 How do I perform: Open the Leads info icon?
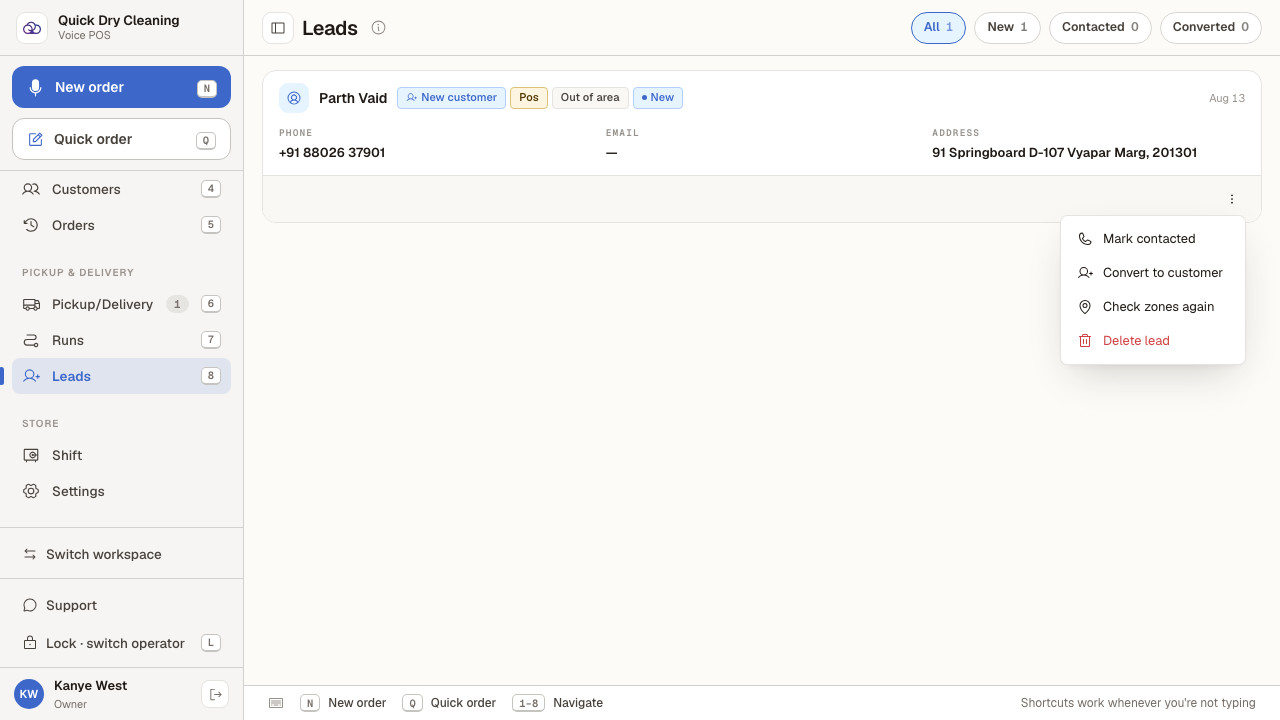point(378,28)
